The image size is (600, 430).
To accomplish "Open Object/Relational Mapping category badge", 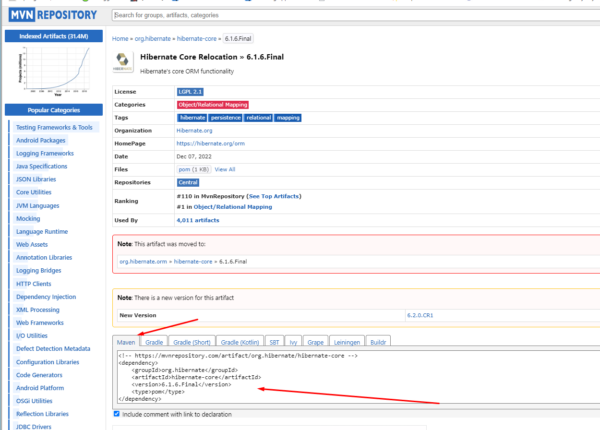I will (213, 105).
